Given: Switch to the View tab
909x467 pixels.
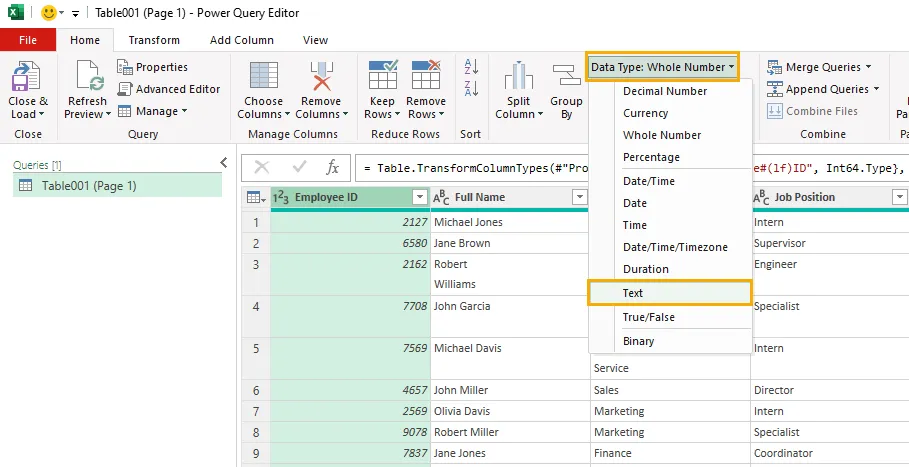Looking at the screenshot, I should click(x=315, y=40).
